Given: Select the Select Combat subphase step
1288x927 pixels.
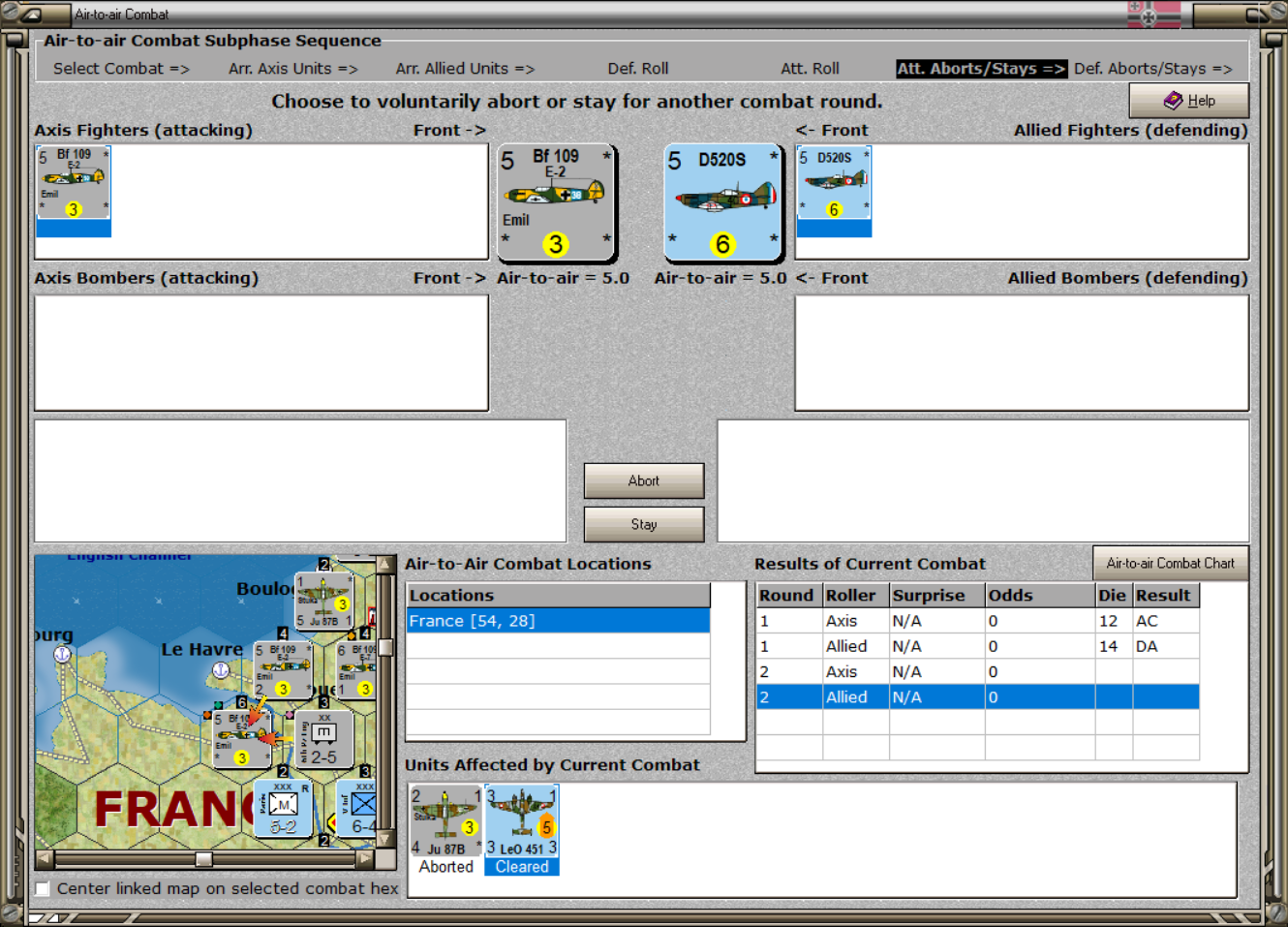Looking at the screenshot, I should point(121,69).
